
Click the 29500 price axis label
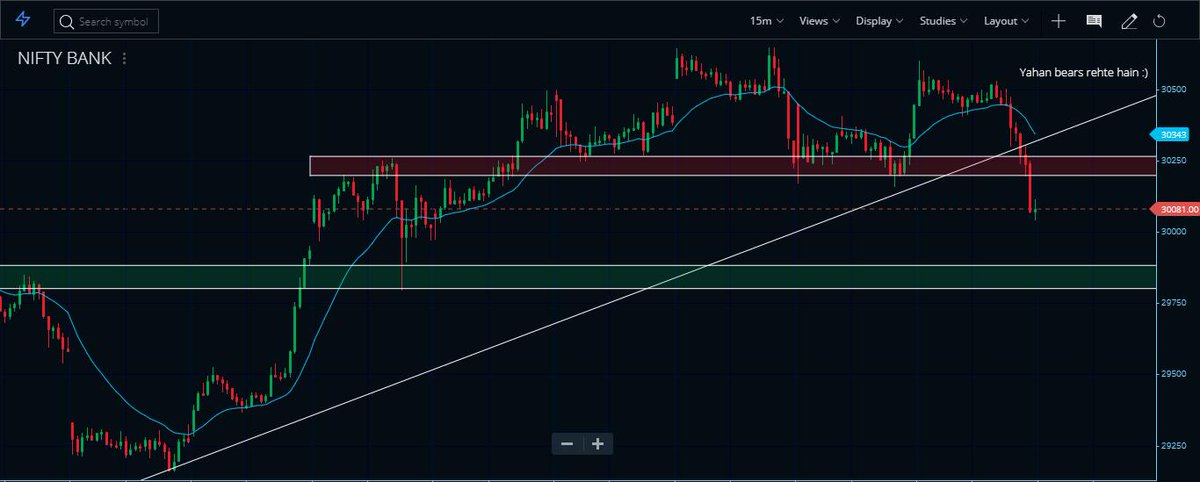click(1172, 374)
